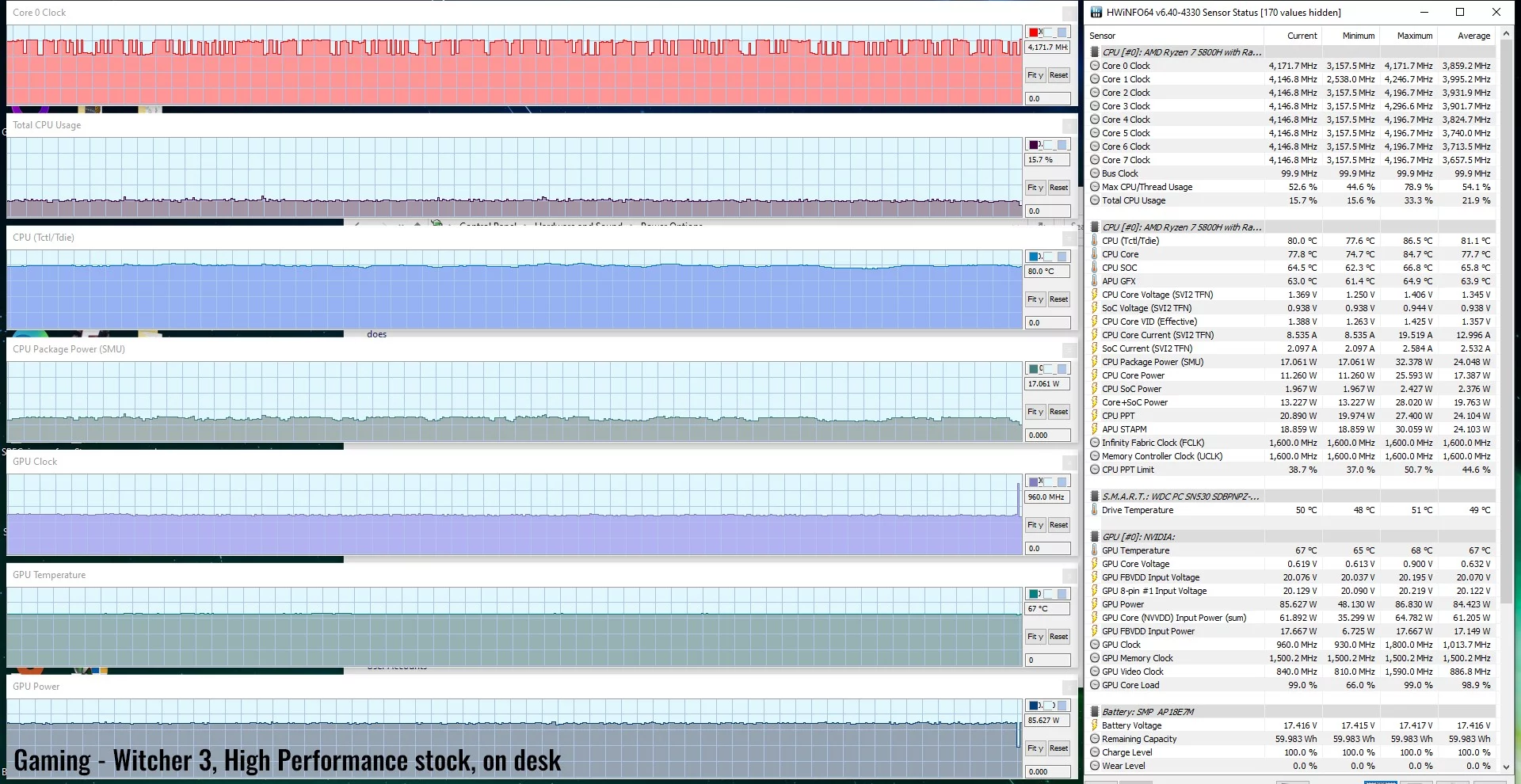Viewport: 1521px width, 784px height.
Task: Click the Total CPU Usage sensor icon
Action: [x=1093, y=200]
